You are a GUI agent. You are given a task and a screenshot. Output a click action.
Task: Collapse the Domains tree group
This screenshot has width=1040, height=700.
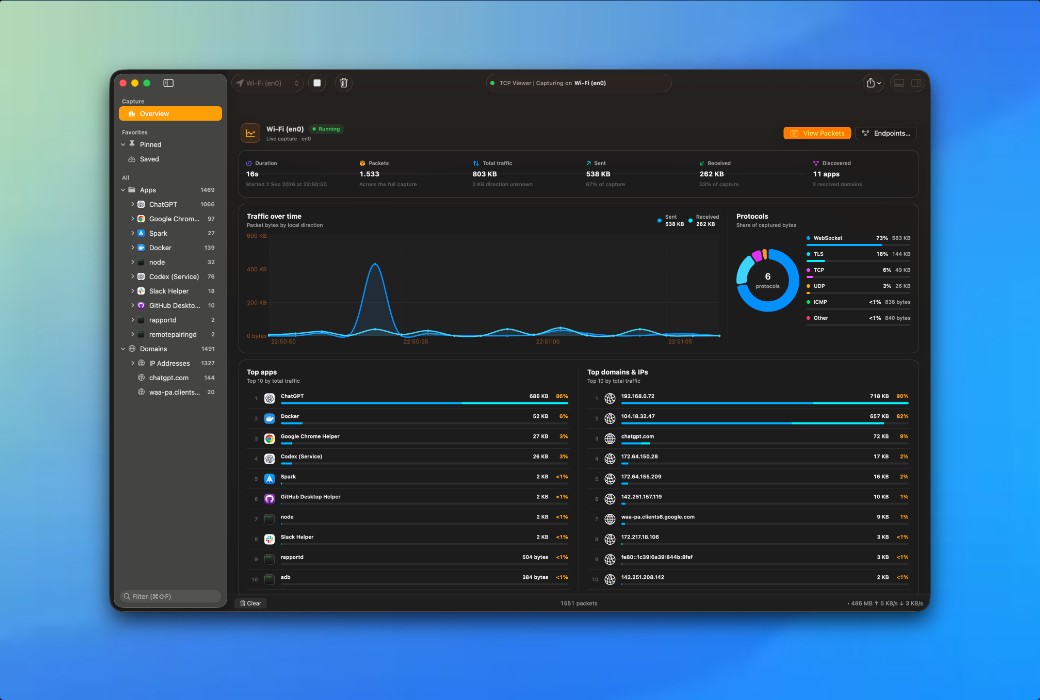123,349
